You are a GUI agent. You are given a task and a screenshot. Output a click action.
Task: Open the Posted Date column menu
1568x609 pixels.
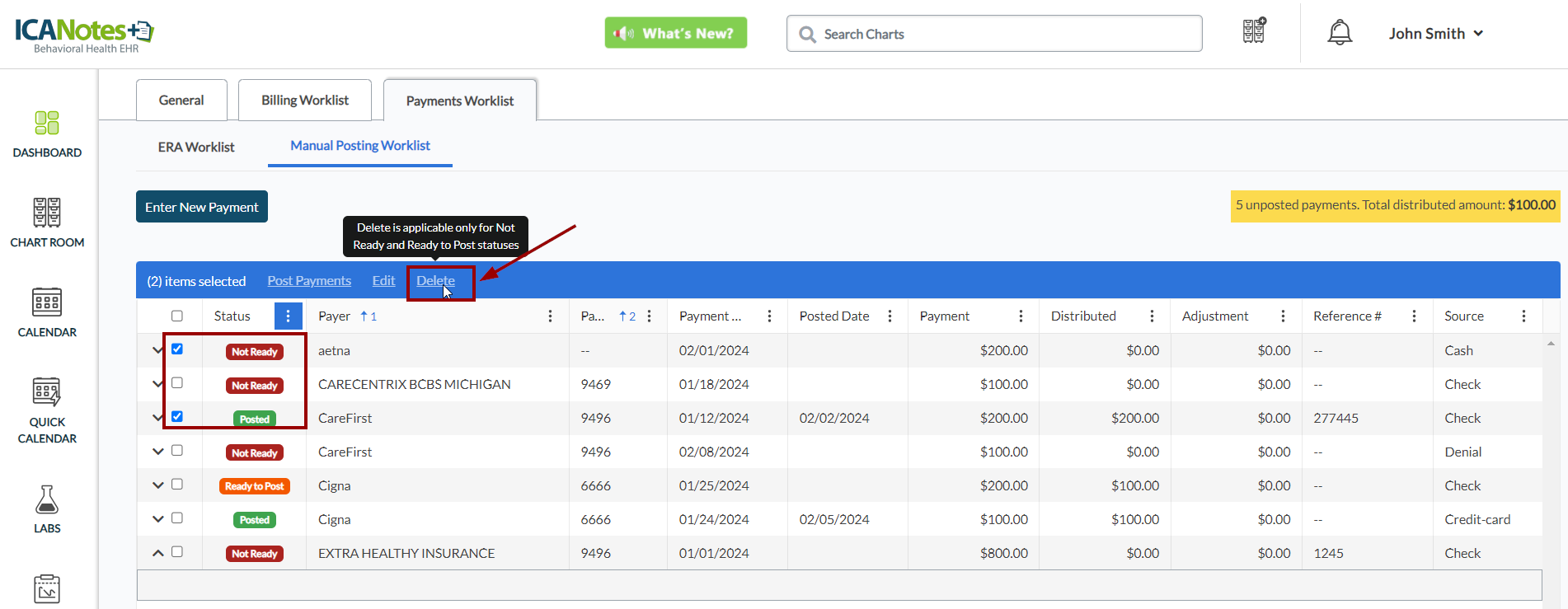click(x=890, y=316)
